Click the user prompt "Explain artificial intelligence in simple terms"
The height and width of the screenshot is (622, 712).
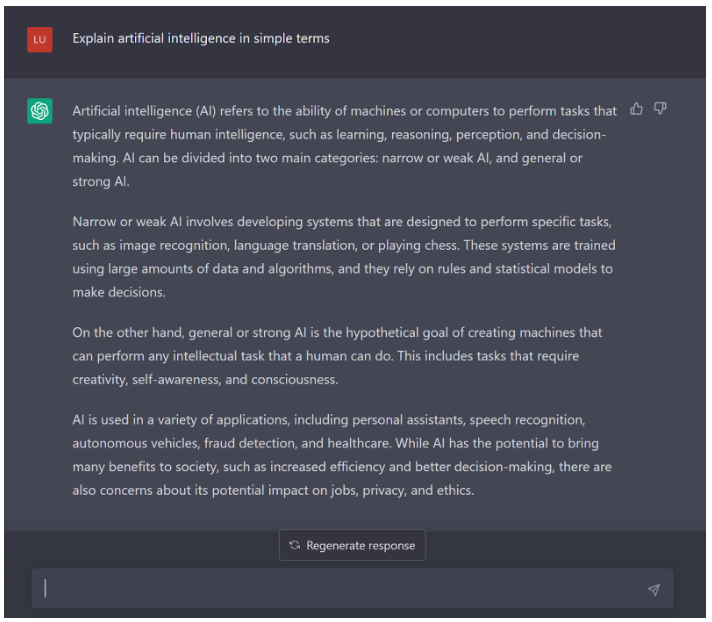pyautogui.click(x=201, y=39)
